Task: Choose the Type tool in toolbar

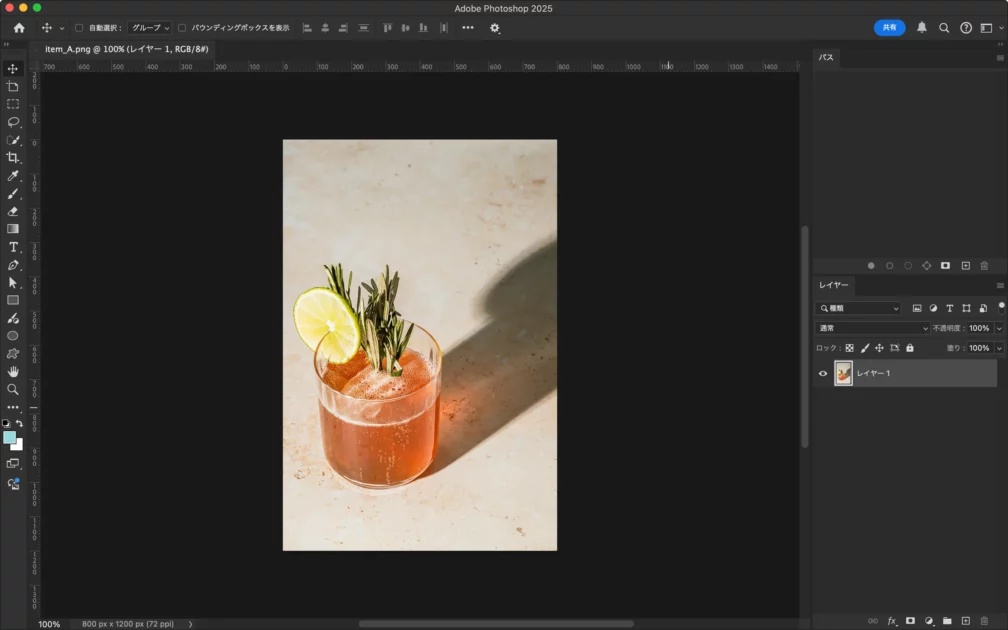Action: 13,247
